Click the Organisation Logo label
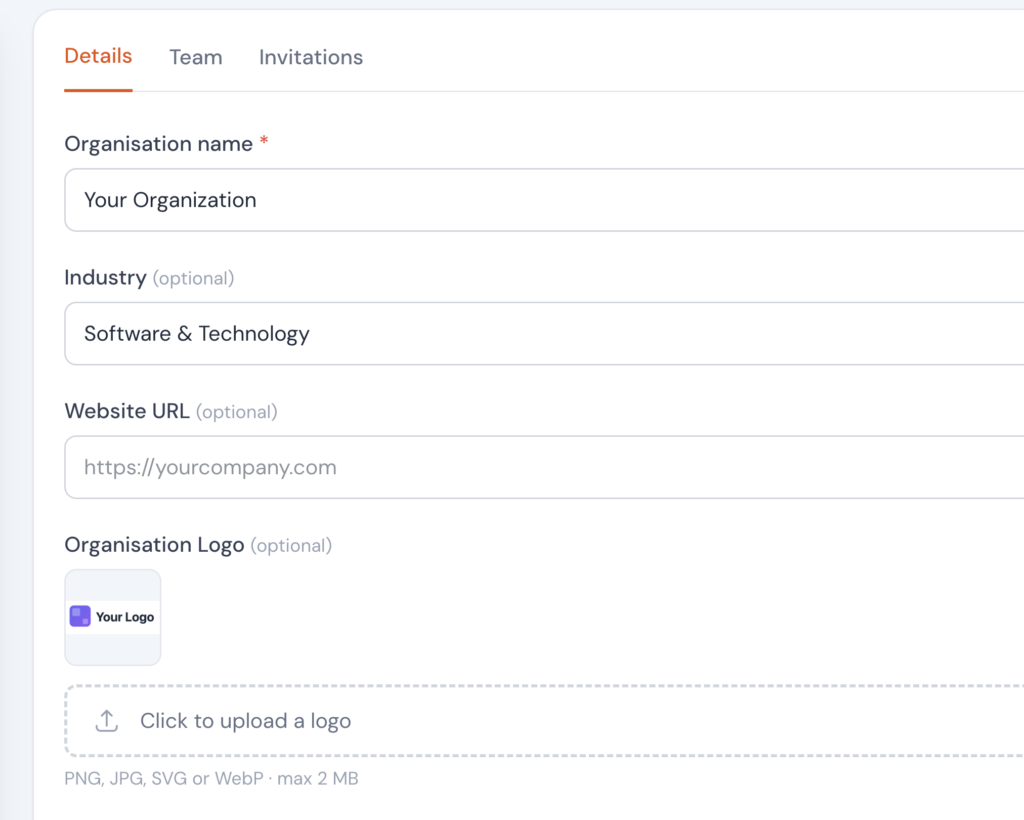 coord(154,545)
